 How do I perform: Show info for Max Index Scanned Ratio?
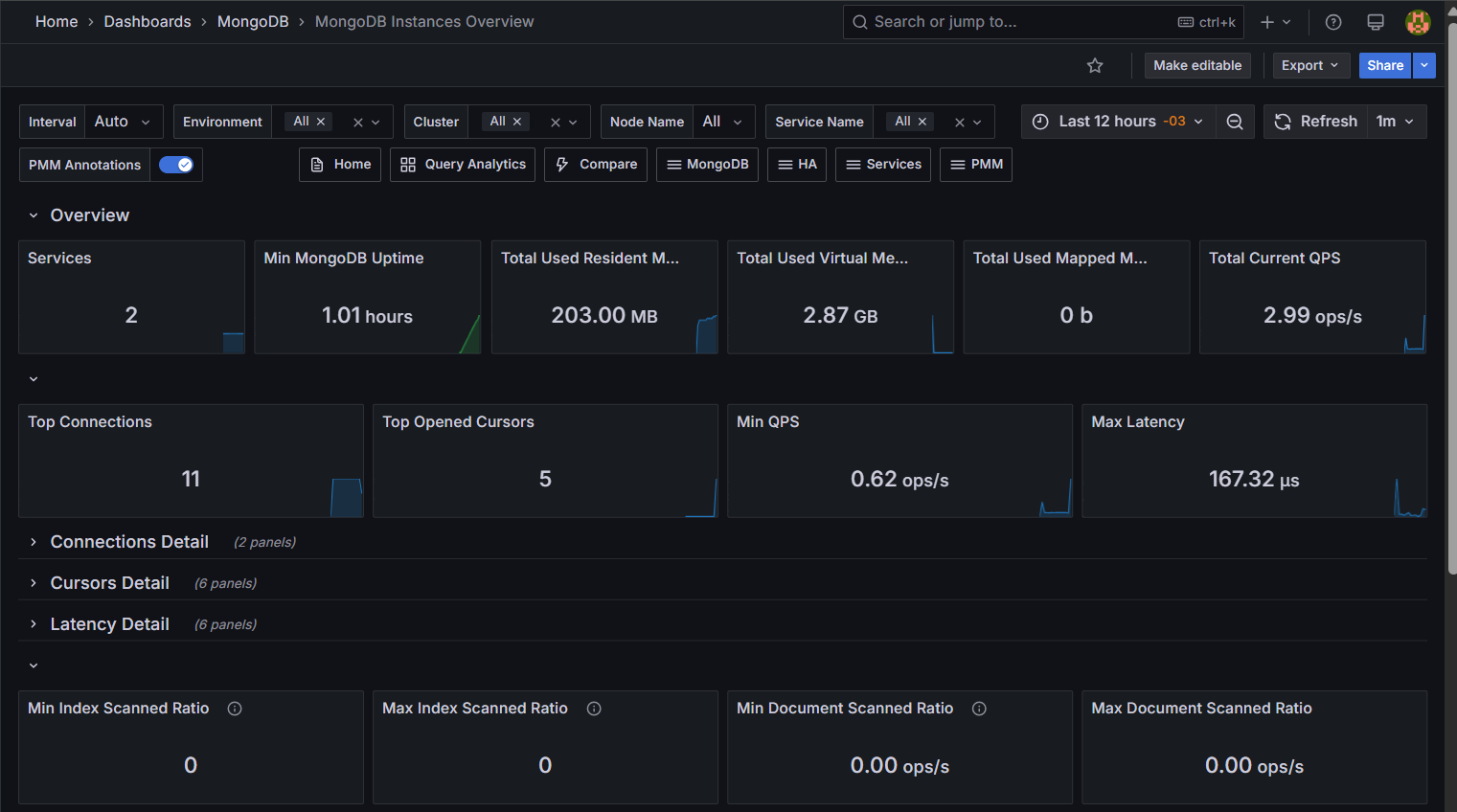(594, 709)
